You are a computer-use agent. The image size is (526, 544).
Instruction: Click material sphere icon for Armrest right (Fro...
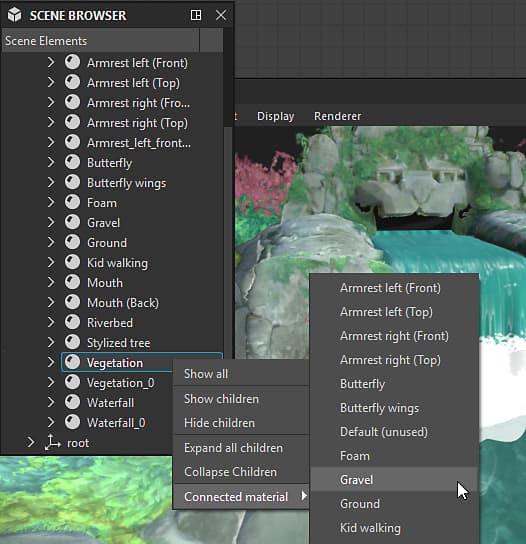pyautogui.click(x=72, y=102)
